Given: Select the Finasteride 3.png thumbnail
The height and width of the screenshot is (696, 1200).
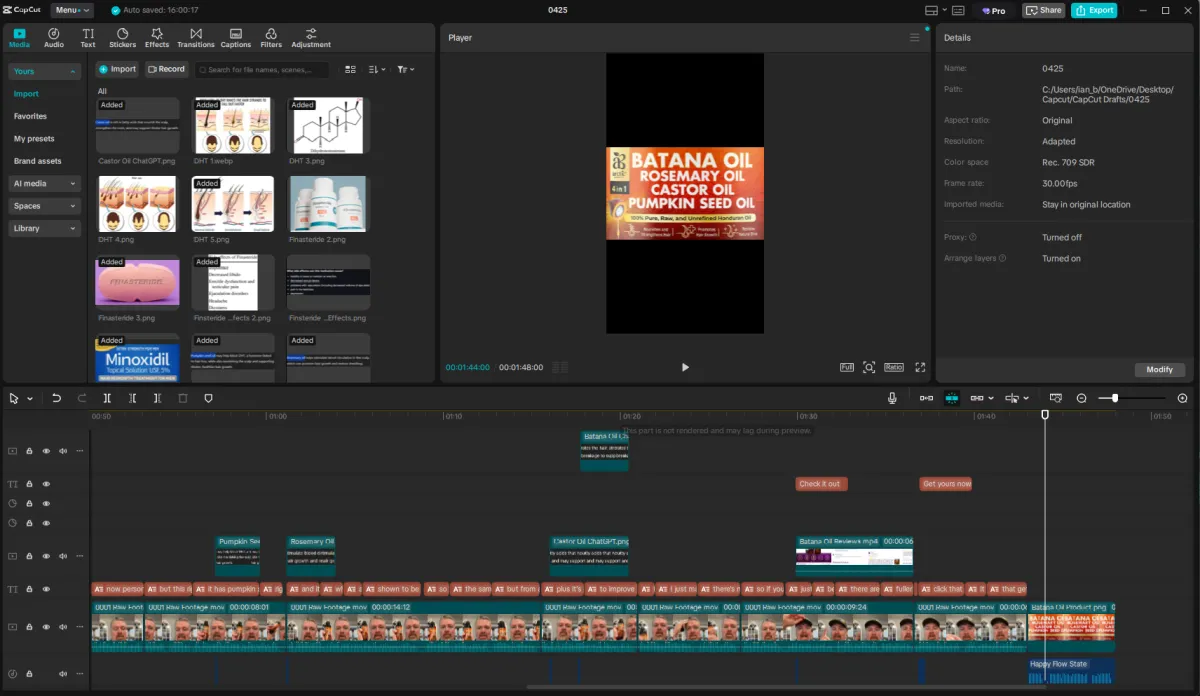Looking at the screenshot, I should click(138, 281).
